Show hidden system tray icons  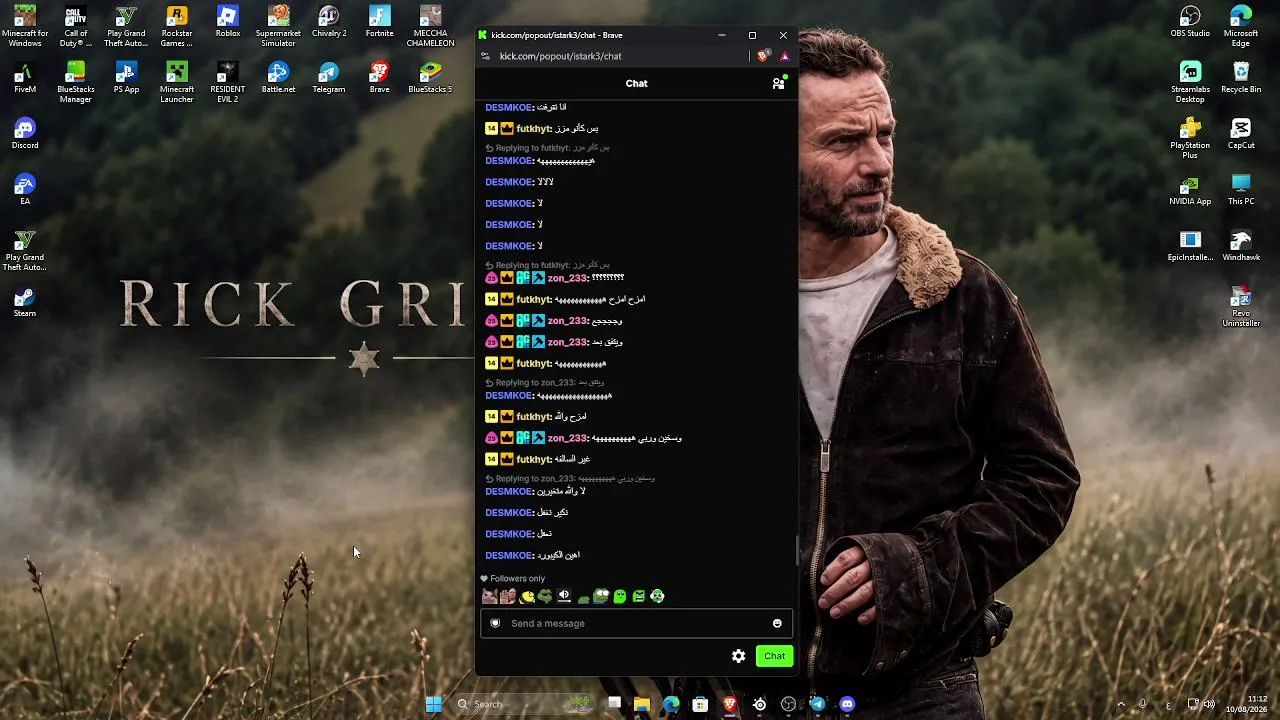1120,704
